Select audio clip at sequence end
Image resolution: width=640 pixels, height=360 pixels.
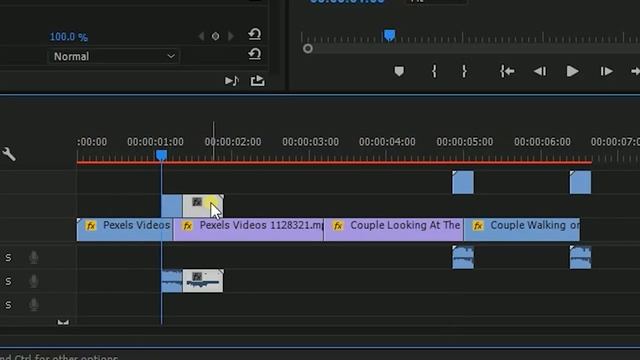(580, 257)
